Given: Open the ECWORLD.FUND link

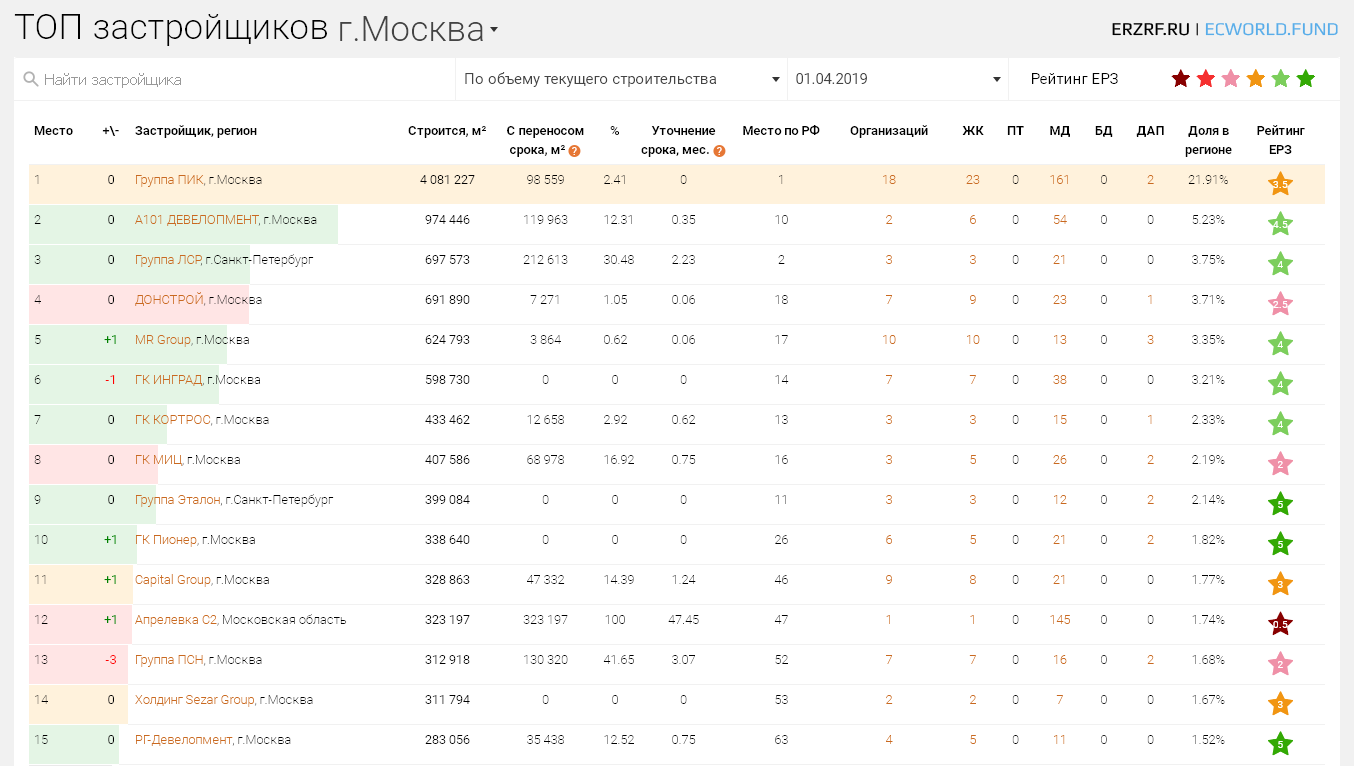Looking at the screenshot, I should [x=1271, y=29].
